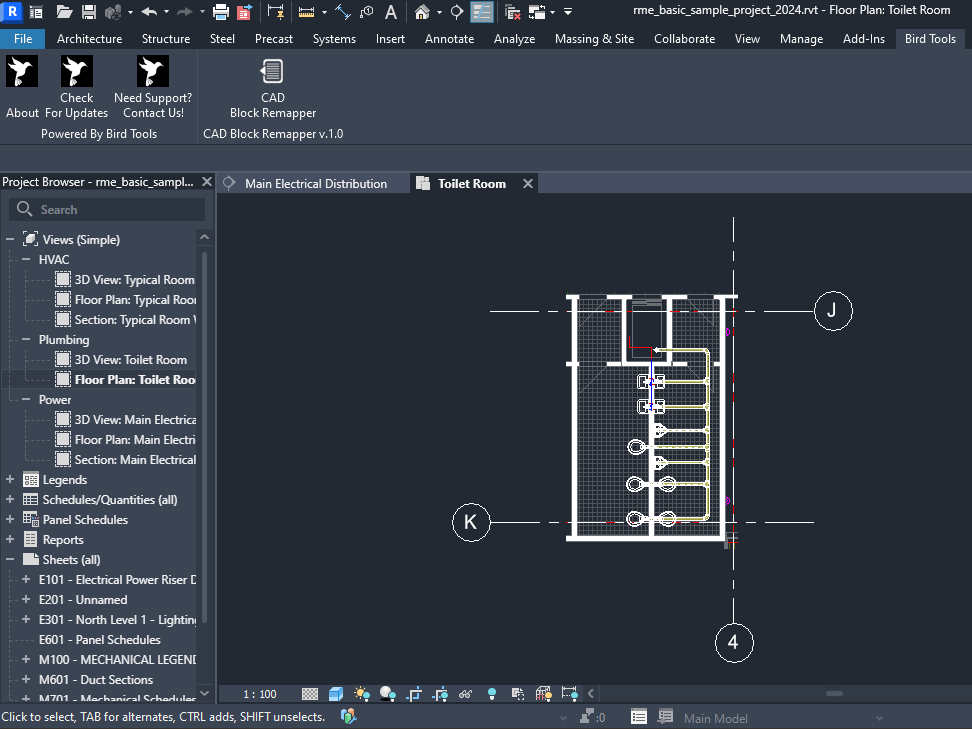Select the Text tool icon in top toolbar
Screen dimensions: 972x729
coord(391,12)
